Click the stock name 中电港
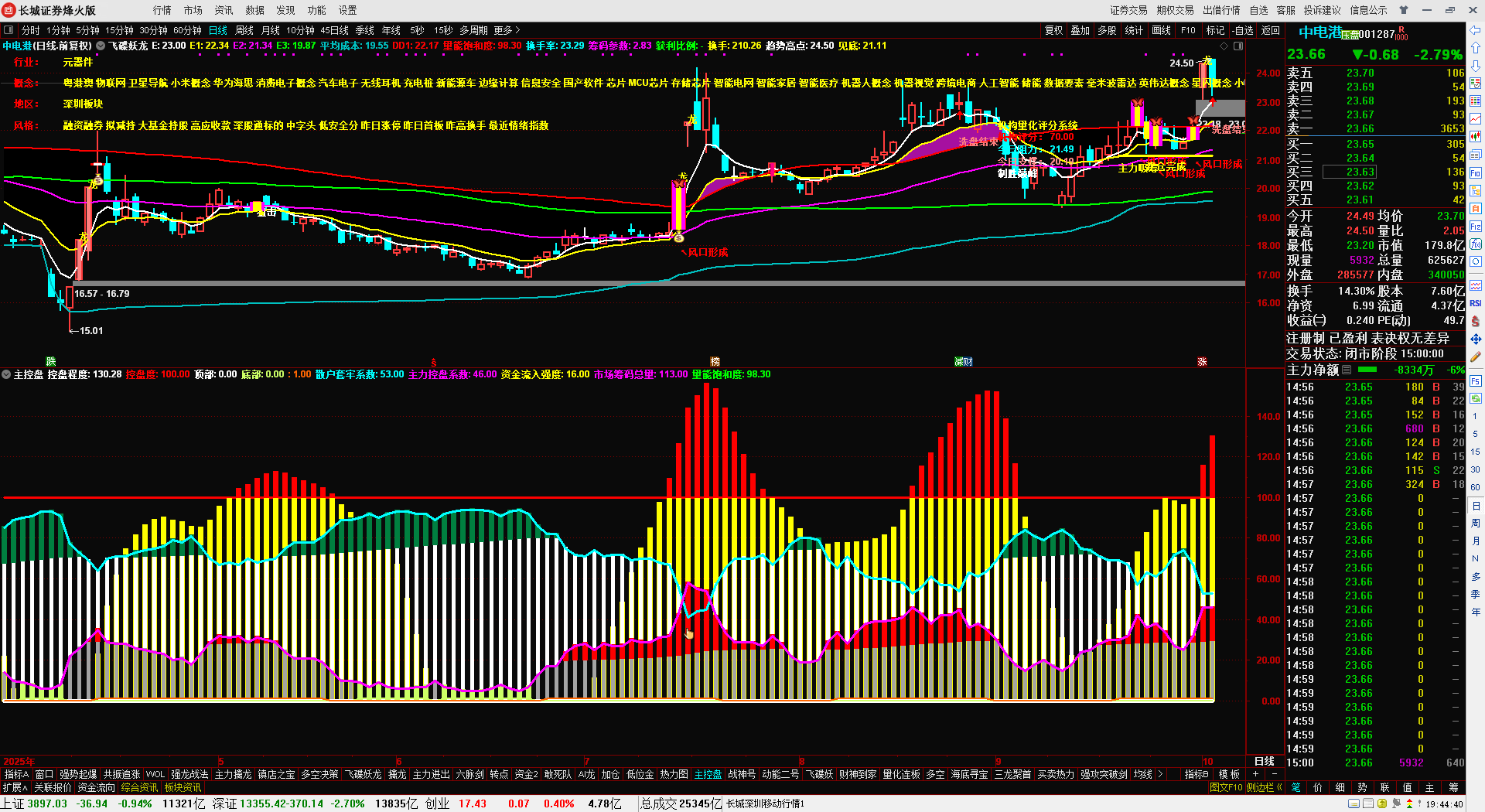 [1320, 32]
